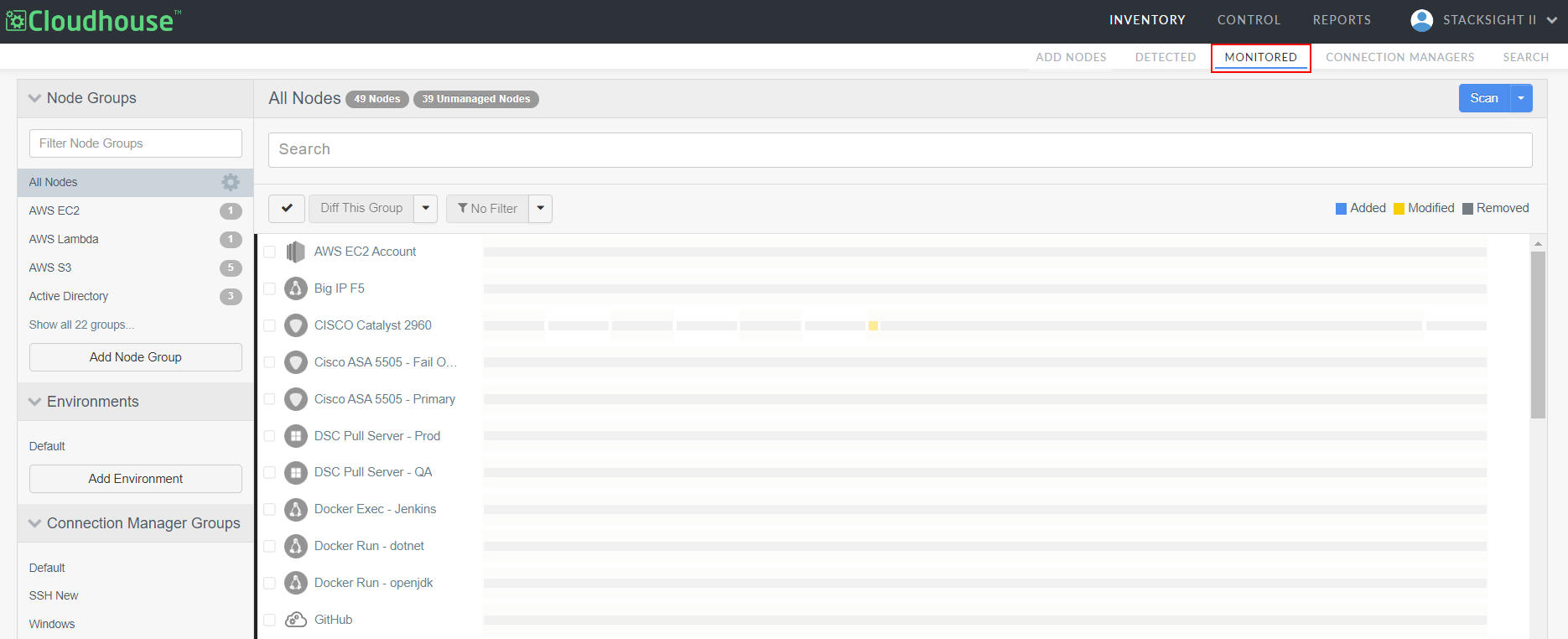1568x639 pixels.
Task: Click the Docker Exec Jenkins Linux icon
Action: tap(295, 509)
